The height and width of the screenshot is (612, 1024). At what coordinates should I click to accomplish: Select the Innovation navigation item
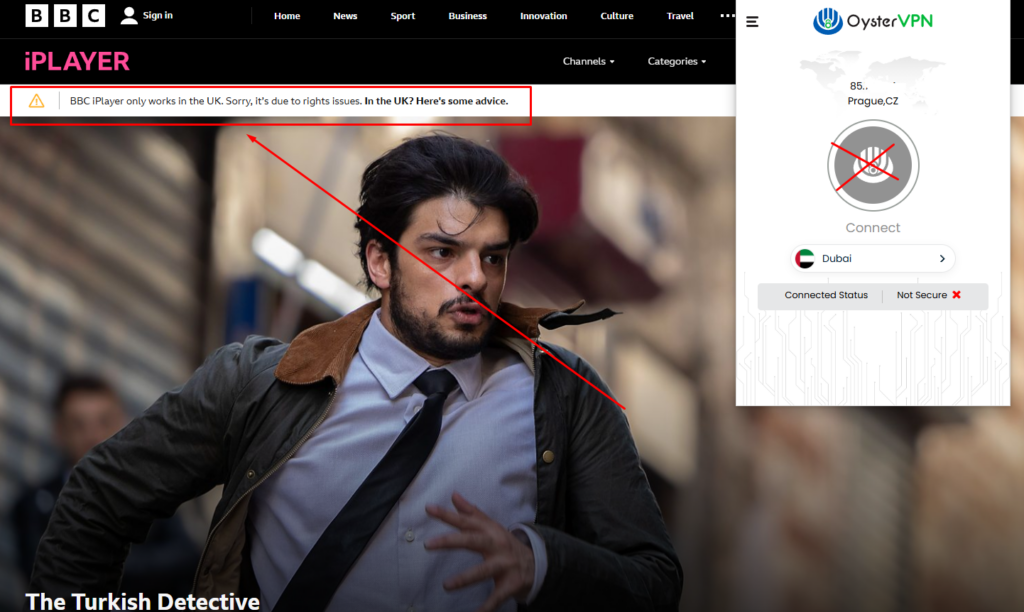[543, 16]
